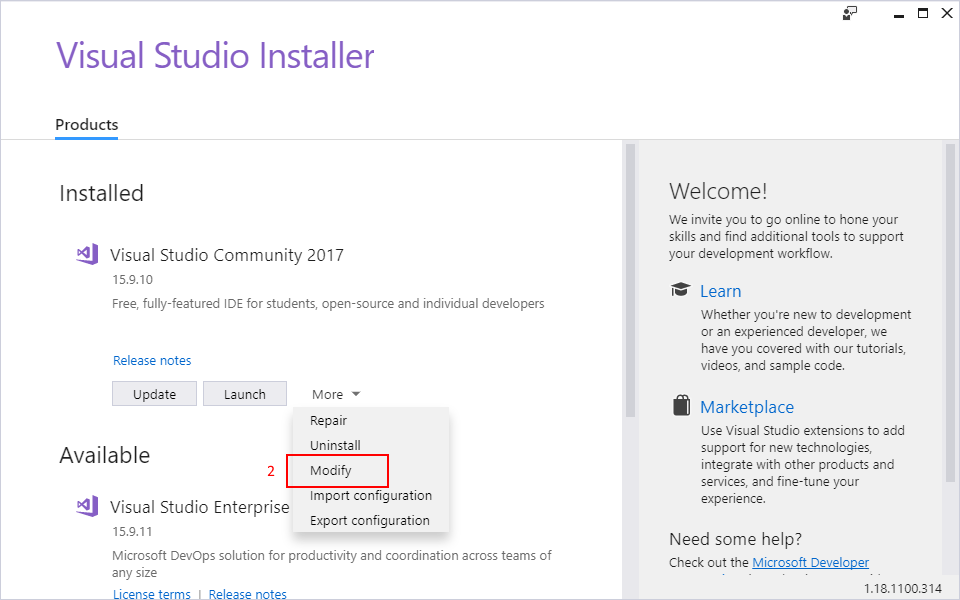
Task: Collapse the More dropdown menu
Action: (x=336, y=394)
